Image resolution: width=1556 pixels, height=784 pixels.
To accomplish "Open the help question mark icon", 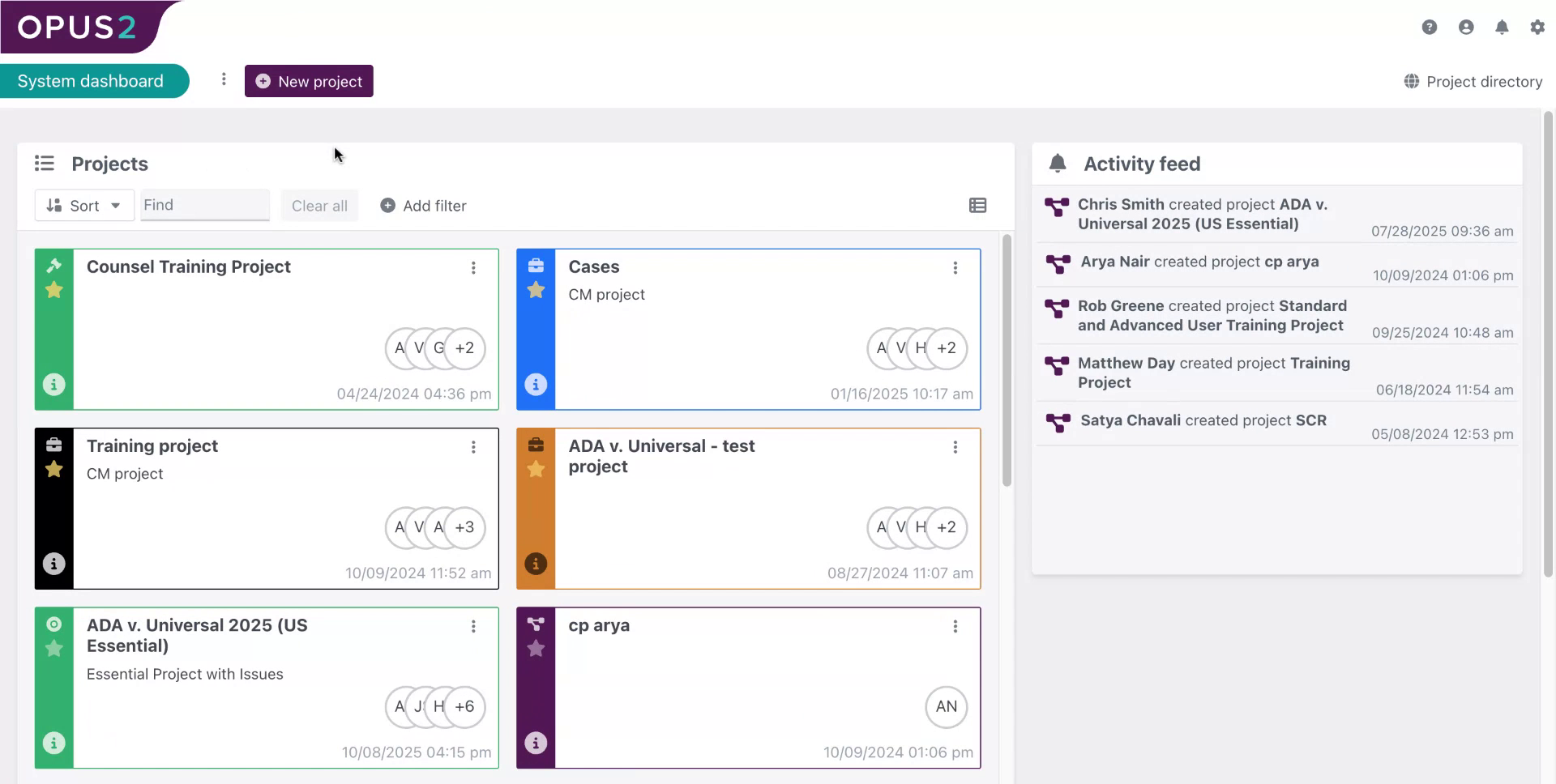I will click(x=1430, y=28).
